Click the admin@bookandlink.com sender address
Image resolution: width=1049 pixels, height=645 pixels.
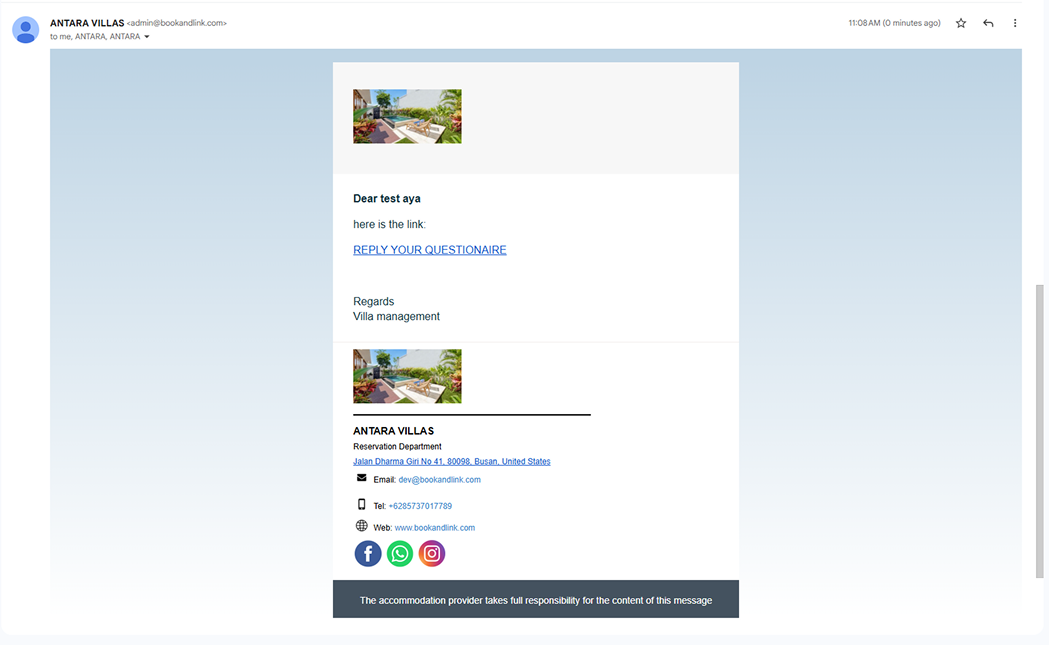177,23
